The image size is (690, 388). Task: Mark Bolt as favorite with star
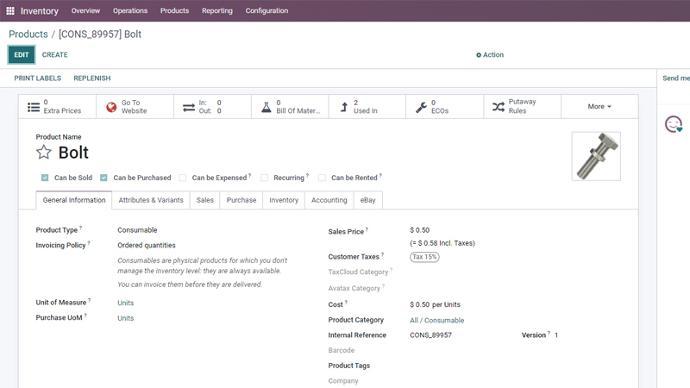click(x=44, y=152)
